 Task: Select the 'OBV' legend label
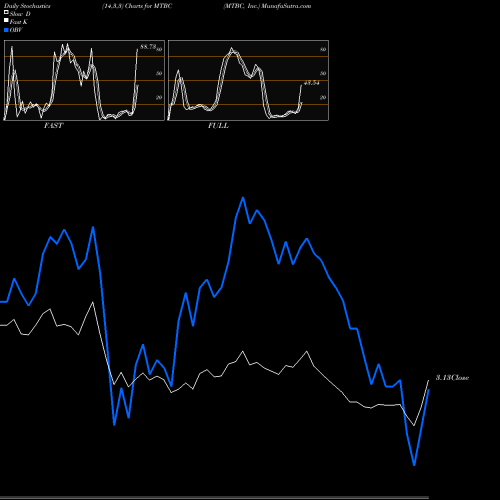16,30
